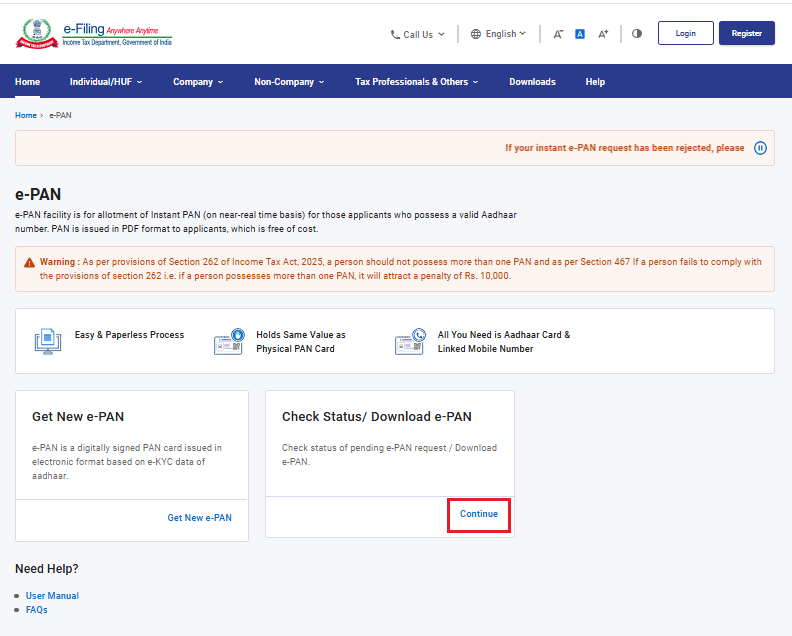The width and height of the screenshot is (792, 636).
Task: Go to the Home tab in navigation
Action: [27, 82]
